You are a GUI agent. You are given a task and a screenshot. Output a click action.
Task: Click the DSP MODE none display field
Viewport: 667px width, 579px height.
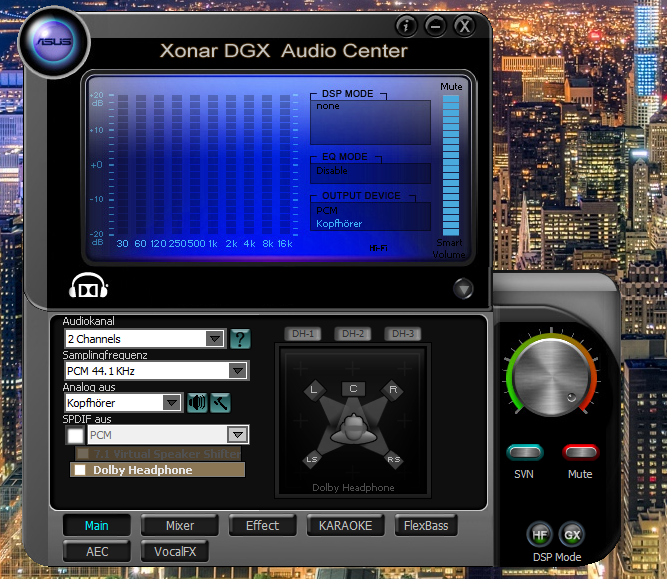click(x=371, y=123)
